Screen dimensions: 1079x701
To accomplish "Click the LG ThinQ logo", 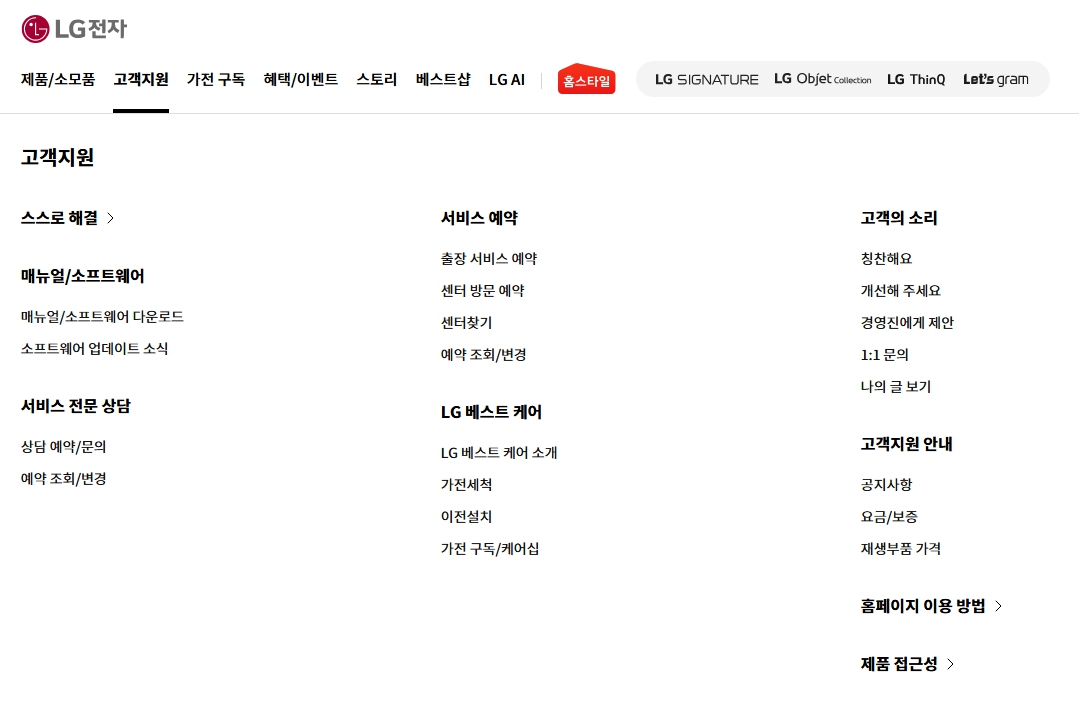I will pos(916,80).
